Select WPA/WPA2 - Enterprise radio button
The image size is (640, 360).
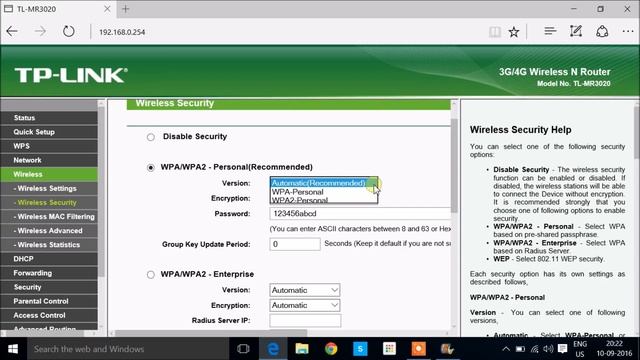(151, 275)
